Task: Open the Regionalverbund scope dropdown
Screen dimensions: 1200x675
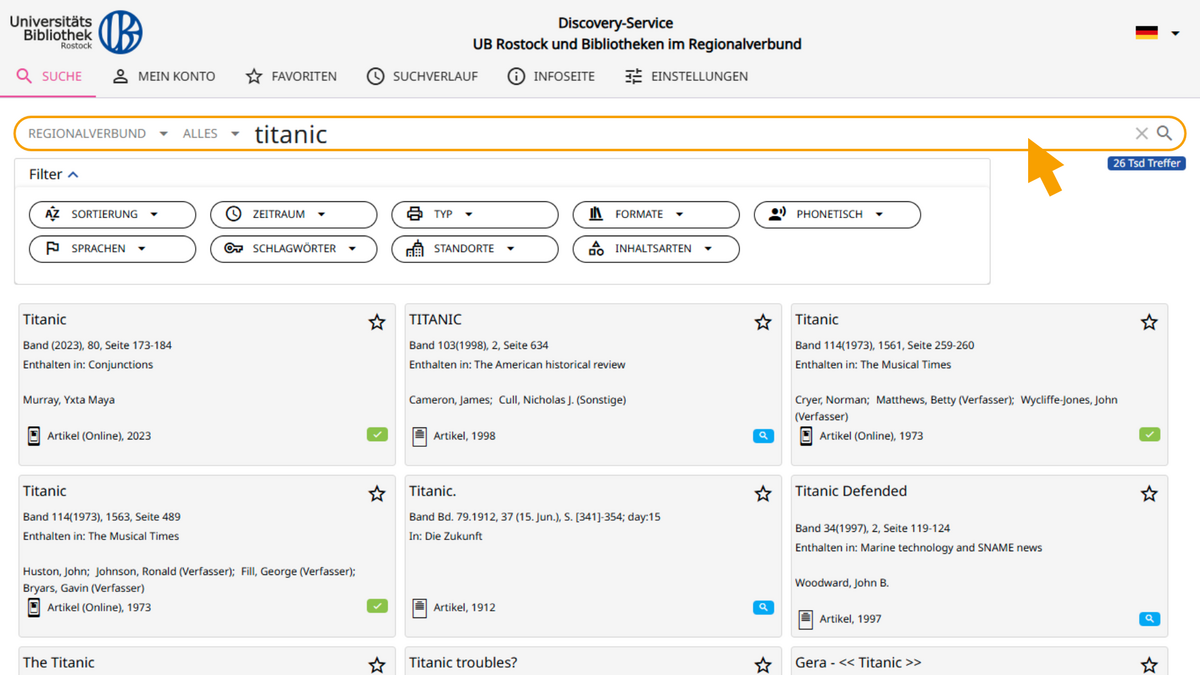Action: point(98,133)
